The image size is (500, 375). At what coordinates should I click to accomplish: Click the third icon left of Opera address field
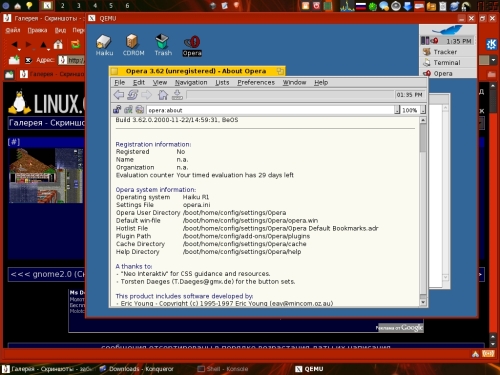point(140,109)
